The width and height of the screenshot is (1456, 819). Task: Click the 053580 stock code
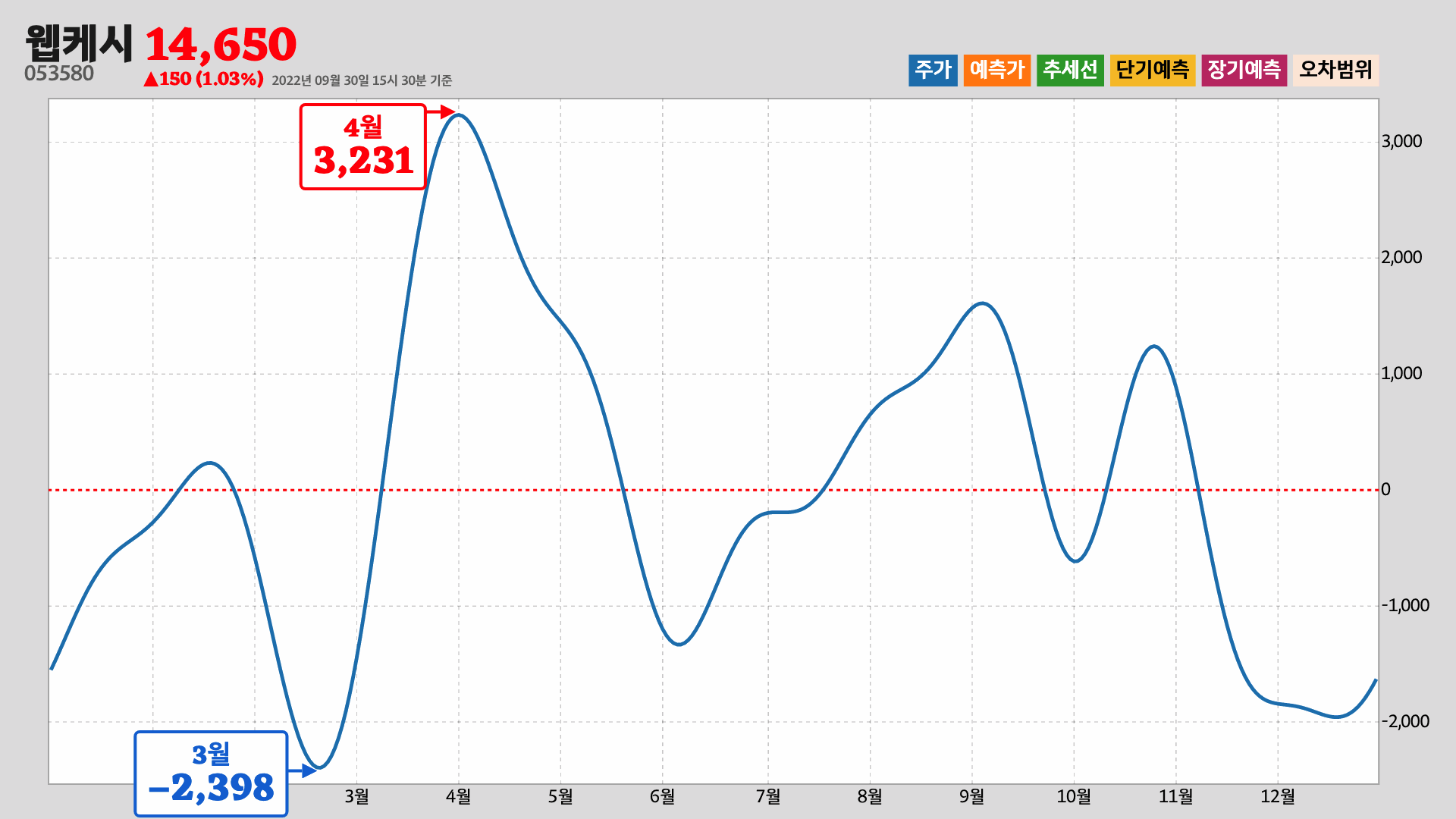point(59,74)
